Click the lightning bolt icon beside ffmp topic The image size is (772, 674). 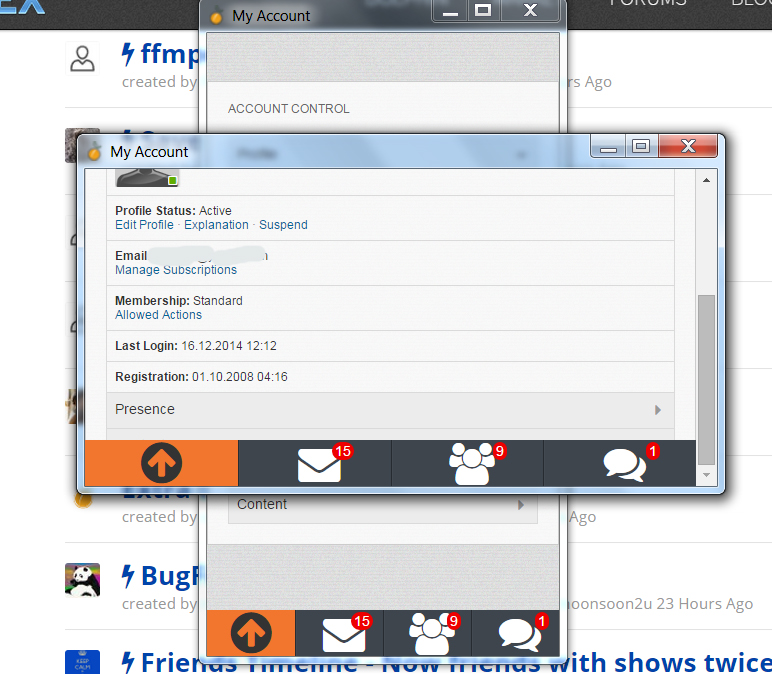(128, 54)
